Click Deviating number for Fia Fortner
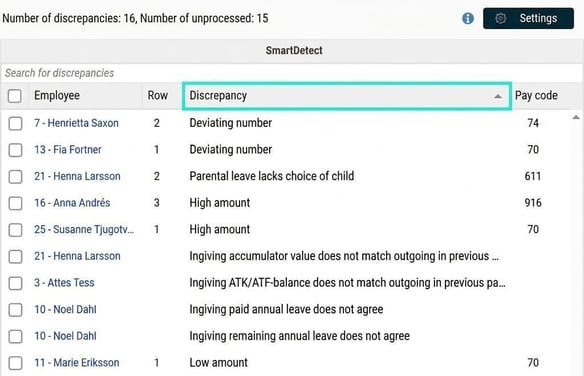The image size is (584, 376). pyautogui.click(x=231, y=149)
